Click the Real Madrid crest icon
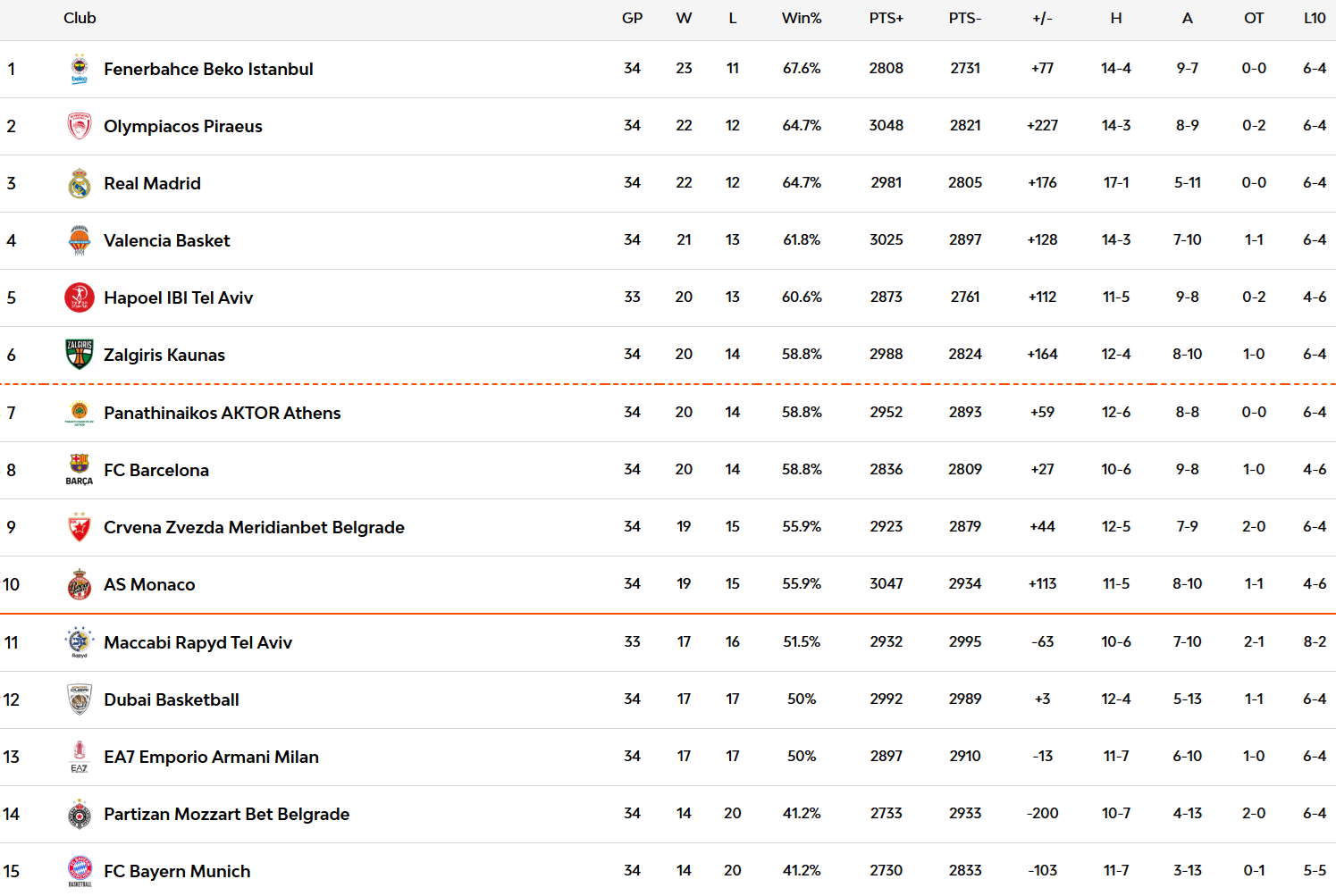Image resolution: width=1336 pixels, height=896 pixels. tap(80, 183)
